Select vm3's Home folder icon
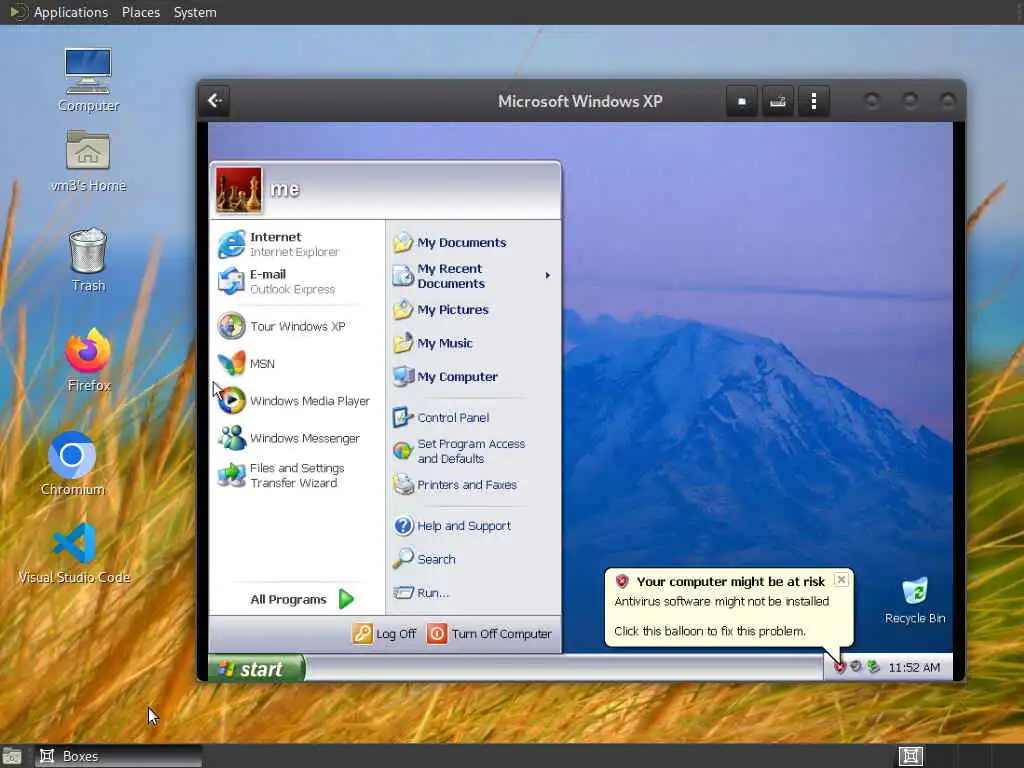This screenshot has height=768, width=1024. 88,160
